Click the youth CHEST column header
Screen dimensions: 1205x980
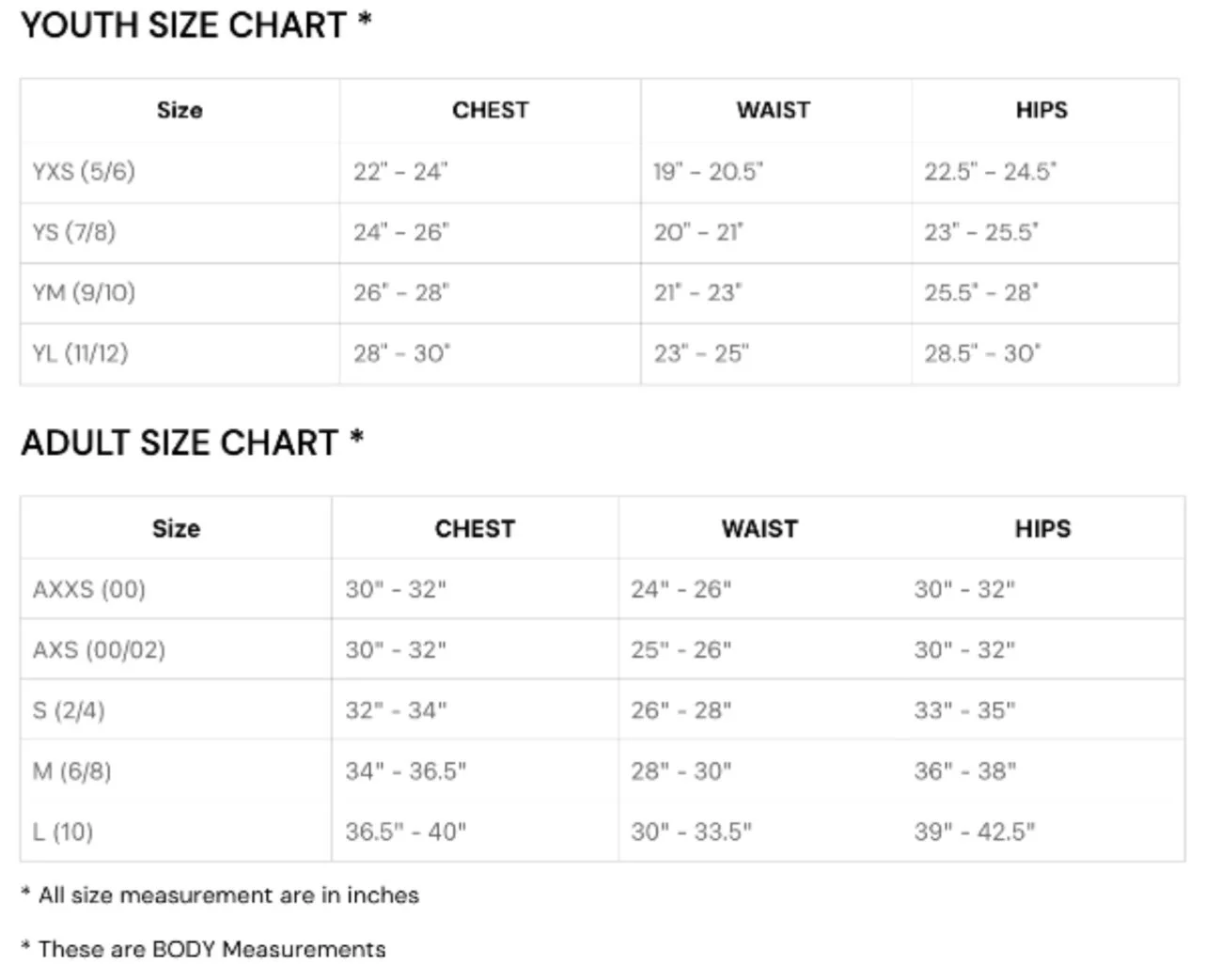click(x=490, y=111)
